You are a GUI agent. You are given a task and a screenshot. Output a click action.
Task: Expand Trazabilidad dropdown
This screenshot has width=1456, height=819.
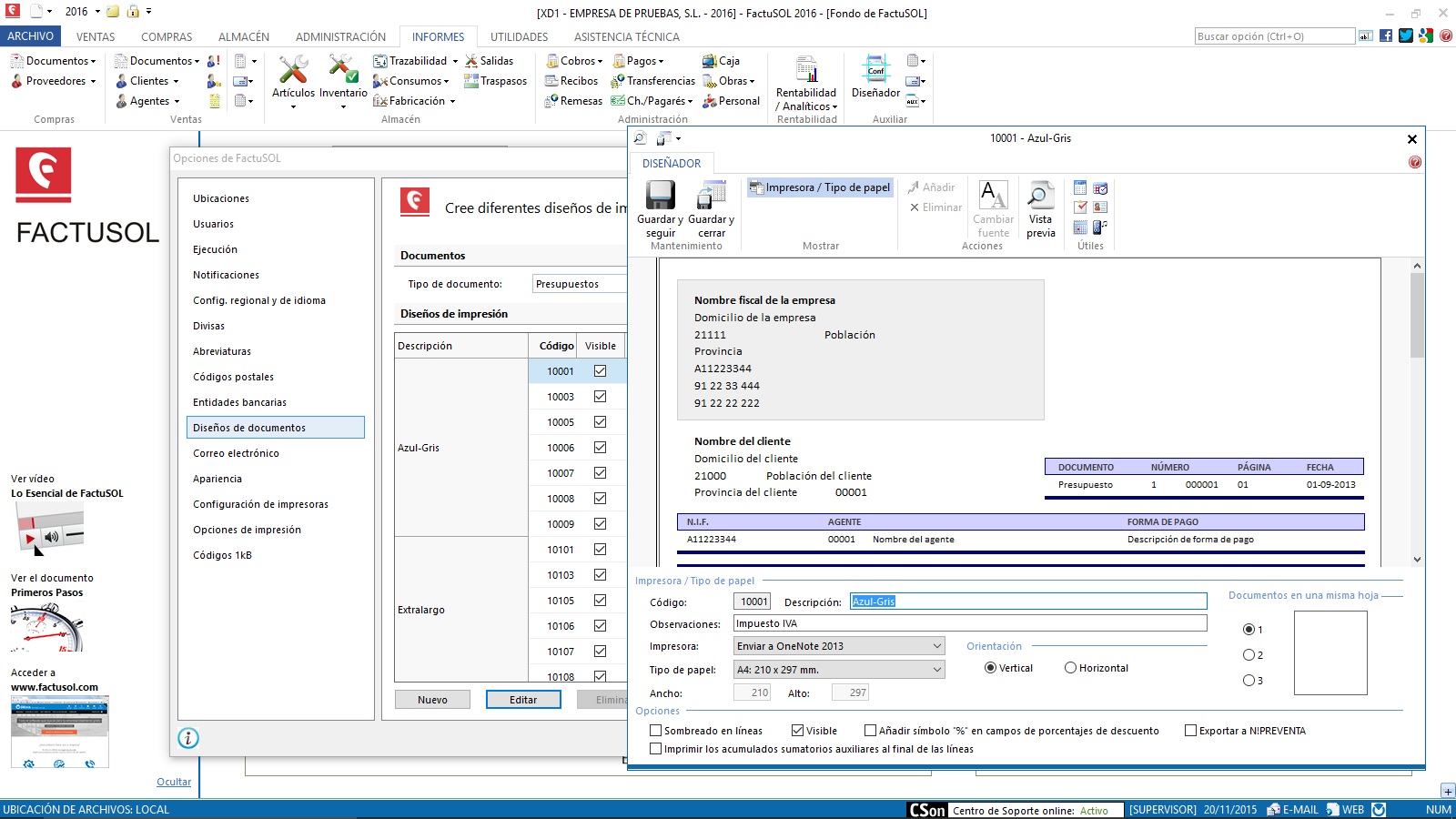click(x=455, y=62)
